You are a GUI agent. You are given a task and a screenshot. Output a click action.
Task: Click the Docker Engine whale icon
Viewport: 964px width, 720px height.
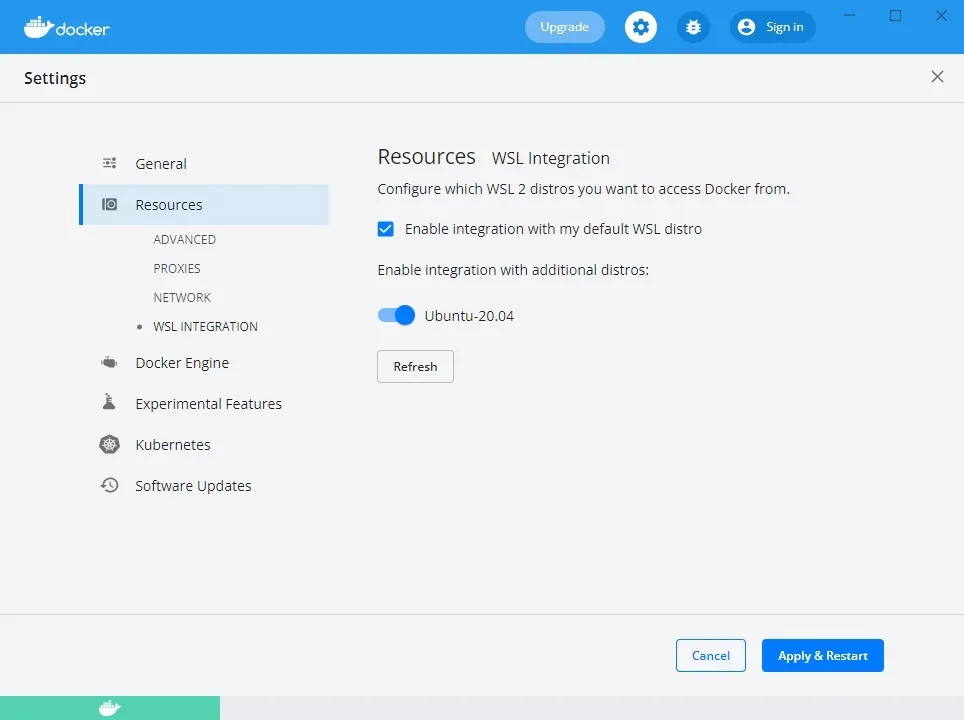tap(109, 363)
